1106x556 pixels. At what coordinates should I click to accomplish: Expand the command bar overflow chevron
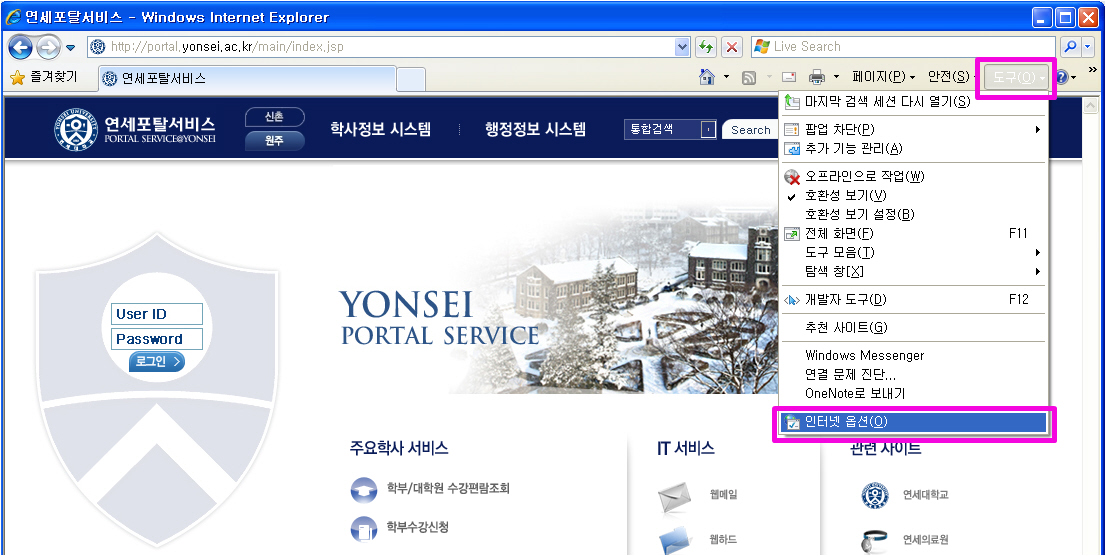[1093, 70]
